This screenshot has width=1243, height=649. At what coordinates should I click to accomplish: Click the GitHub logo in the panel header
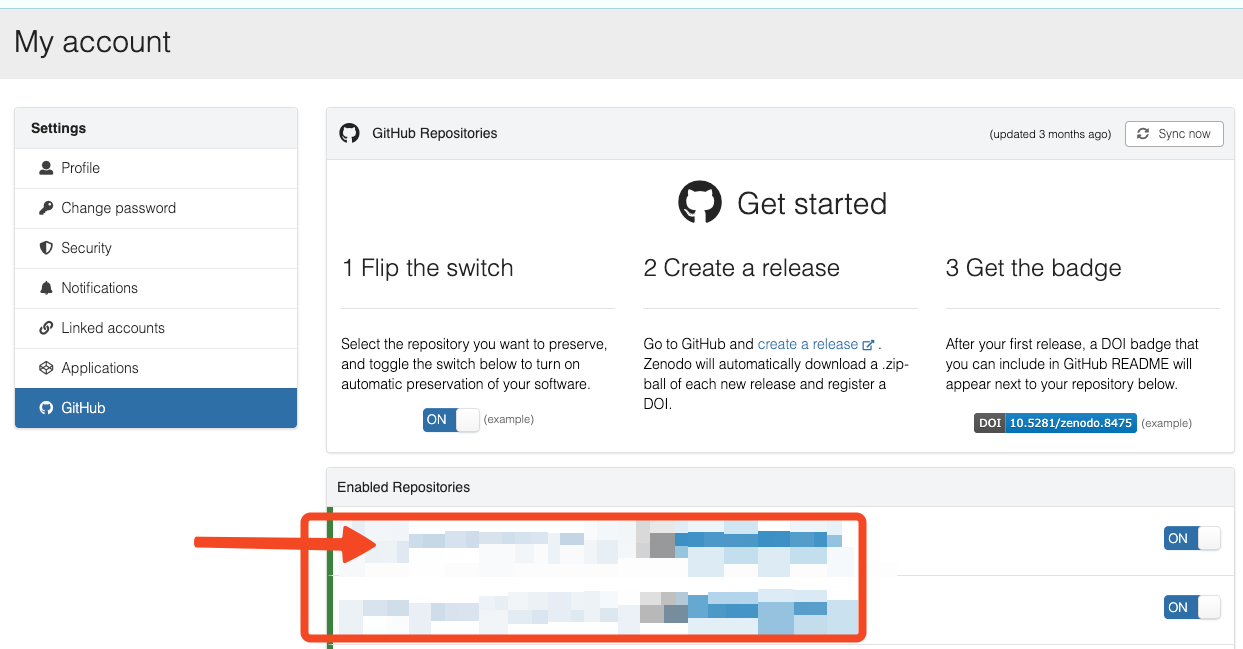pyautogui.click(x=349, y=133)
